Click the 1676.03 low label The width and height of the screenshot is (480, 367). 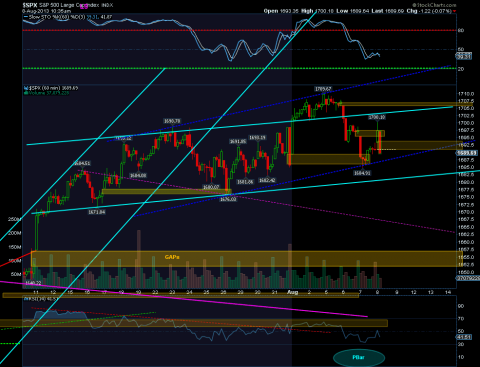point(228,199)
